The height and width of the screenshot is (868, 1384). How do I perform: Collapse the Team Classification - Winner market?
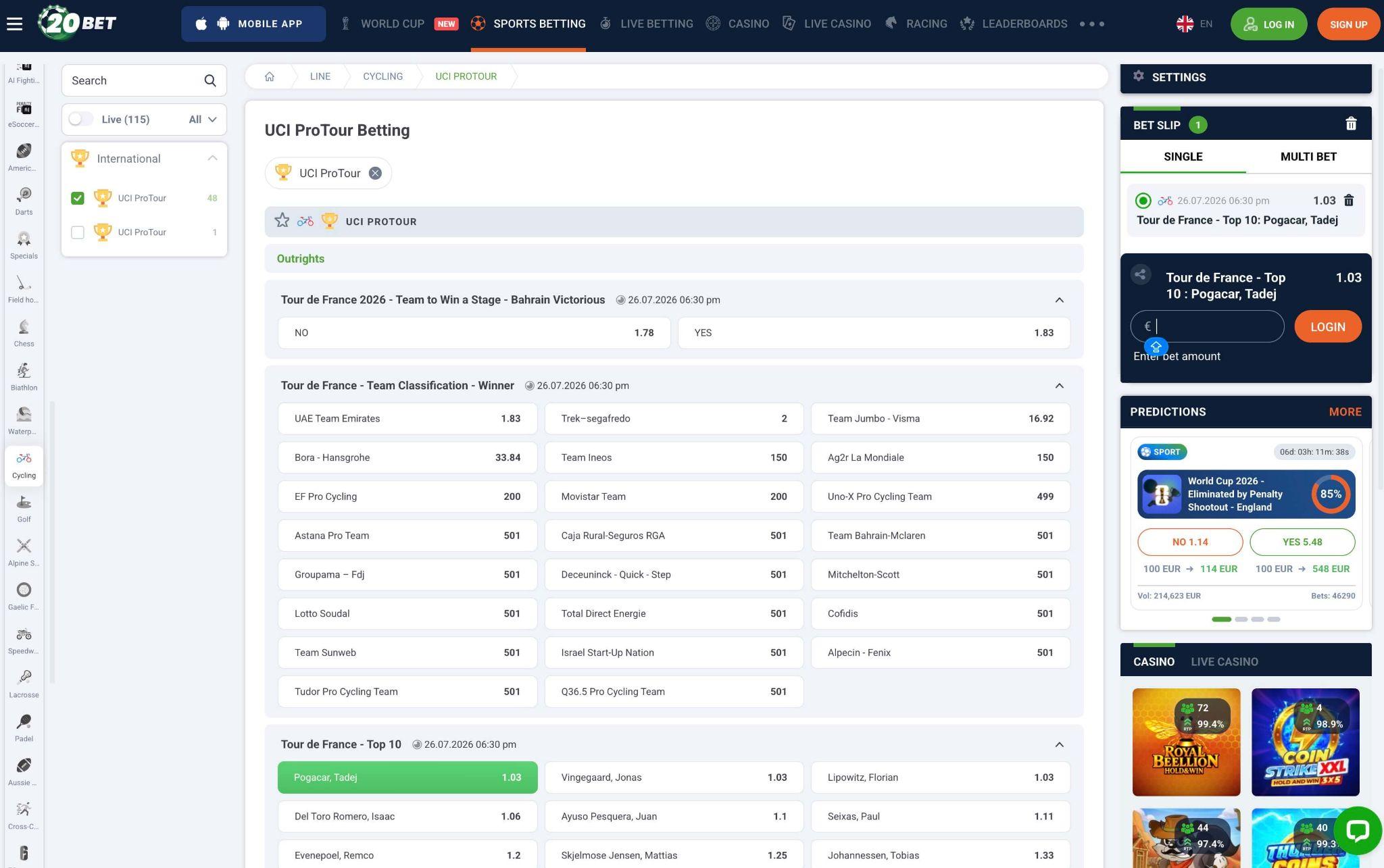point(1059,386)
